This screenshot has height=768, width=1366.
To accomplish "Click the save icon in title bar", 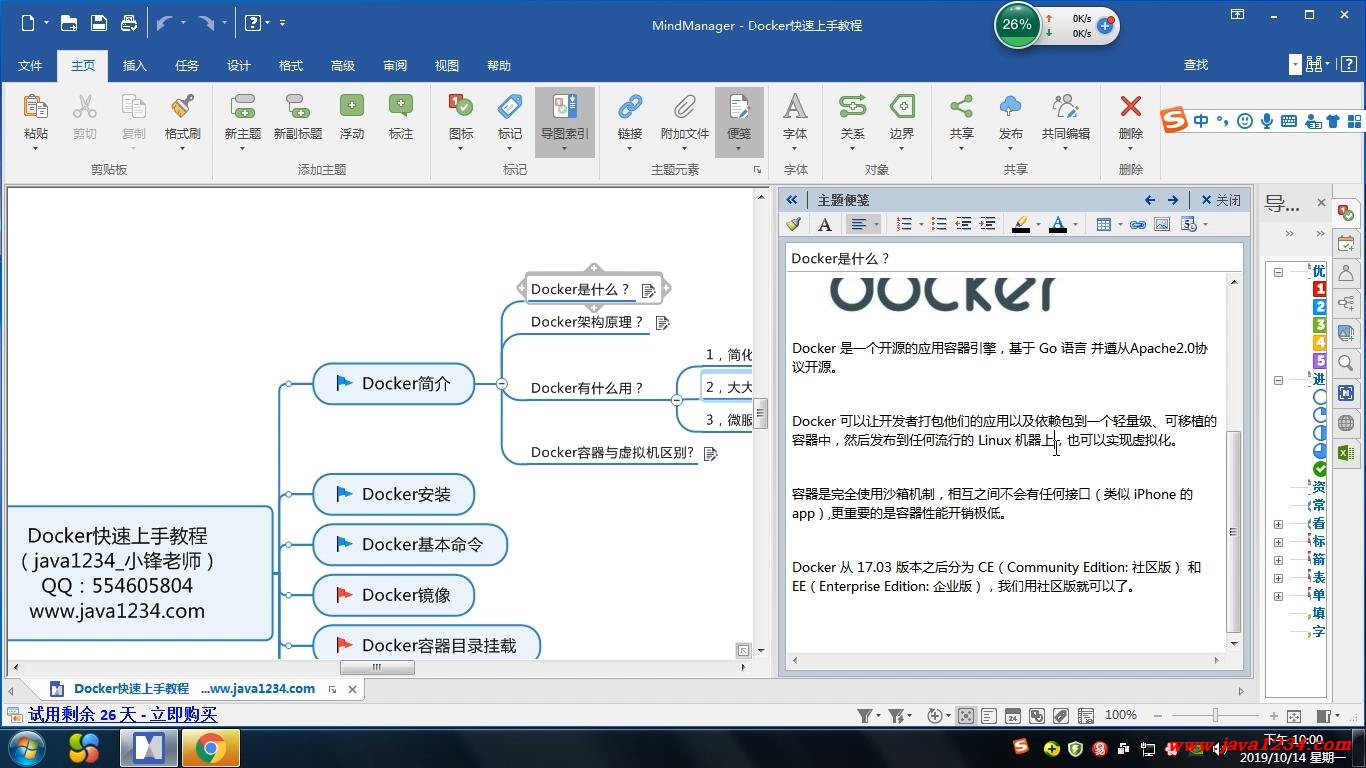I will click(x=98, y=23).
